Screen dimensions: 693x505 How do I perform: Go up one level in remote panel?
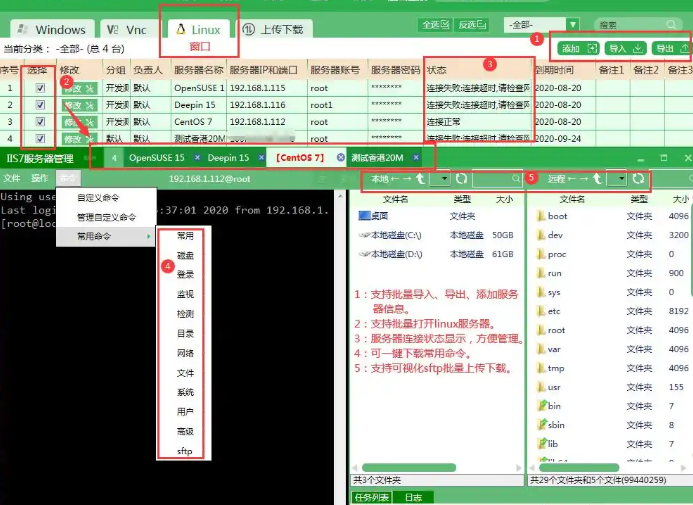597,178
